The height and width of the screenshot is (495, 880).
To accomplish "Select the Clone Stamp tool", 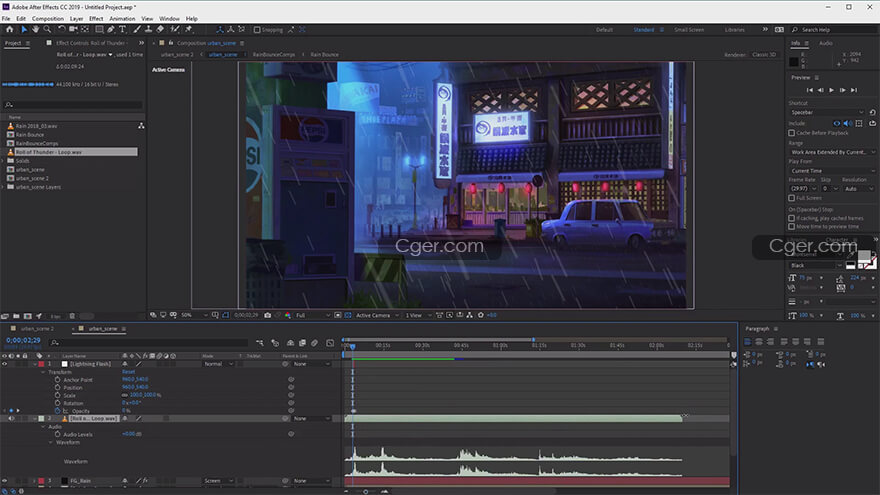I will tap(148, 30).
